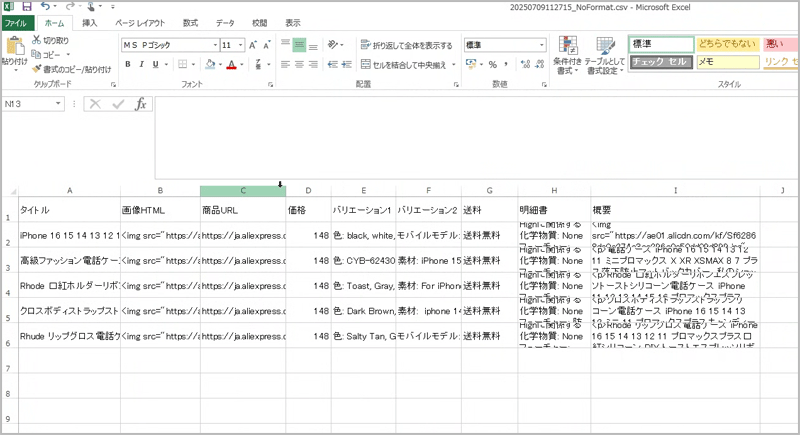Switch to the 数式 tab
This screenshot has height=435, width=800.
point(190,23)
